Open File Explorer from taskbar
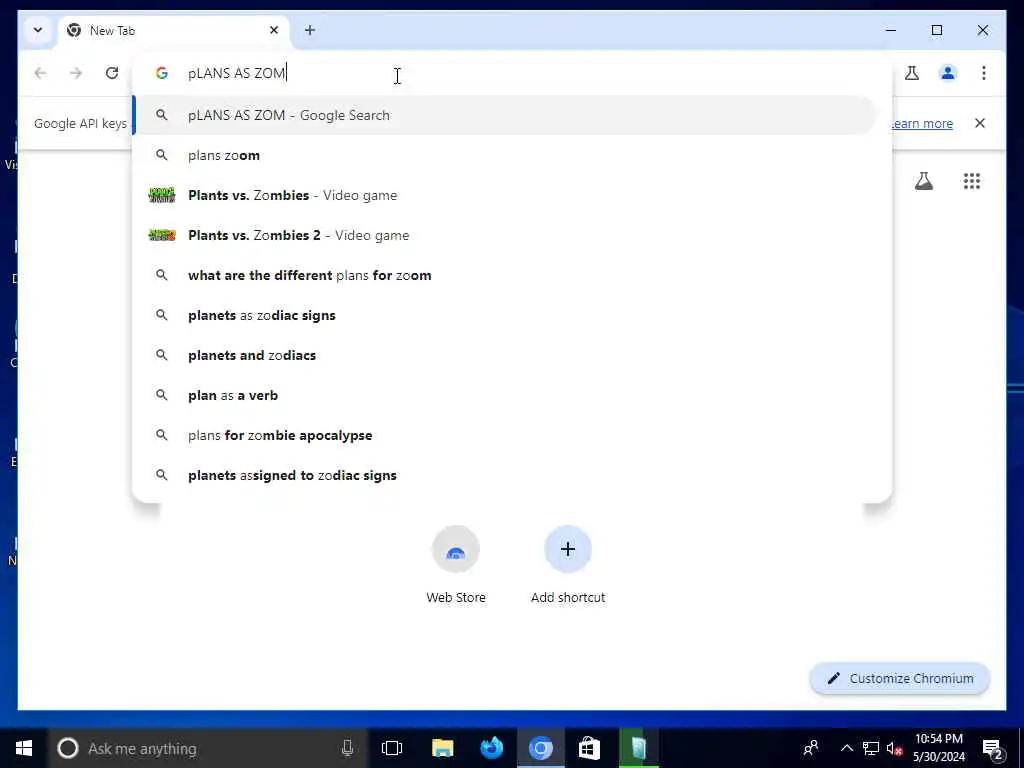The image size is (1024, 768). click(x=442, y=748)
